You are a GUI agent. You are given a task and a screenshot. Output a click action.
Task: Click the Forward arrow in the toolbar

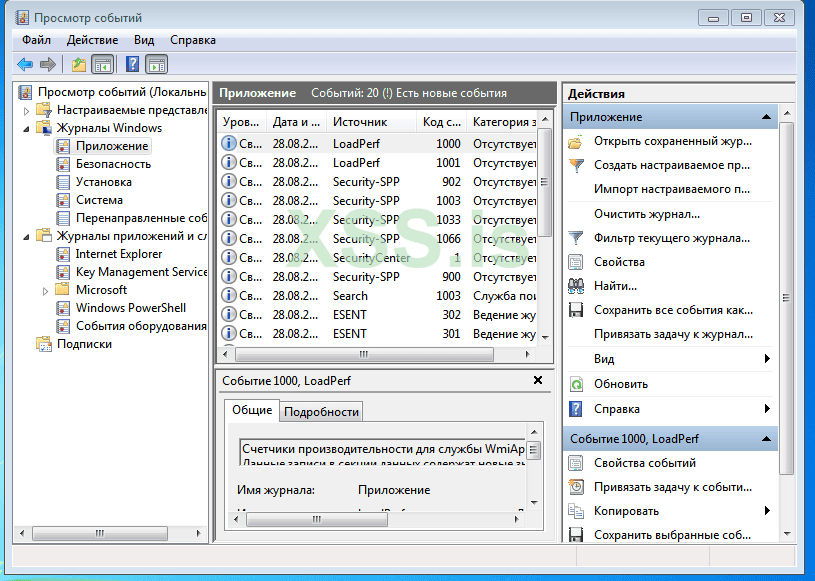(x=47, y=65)
